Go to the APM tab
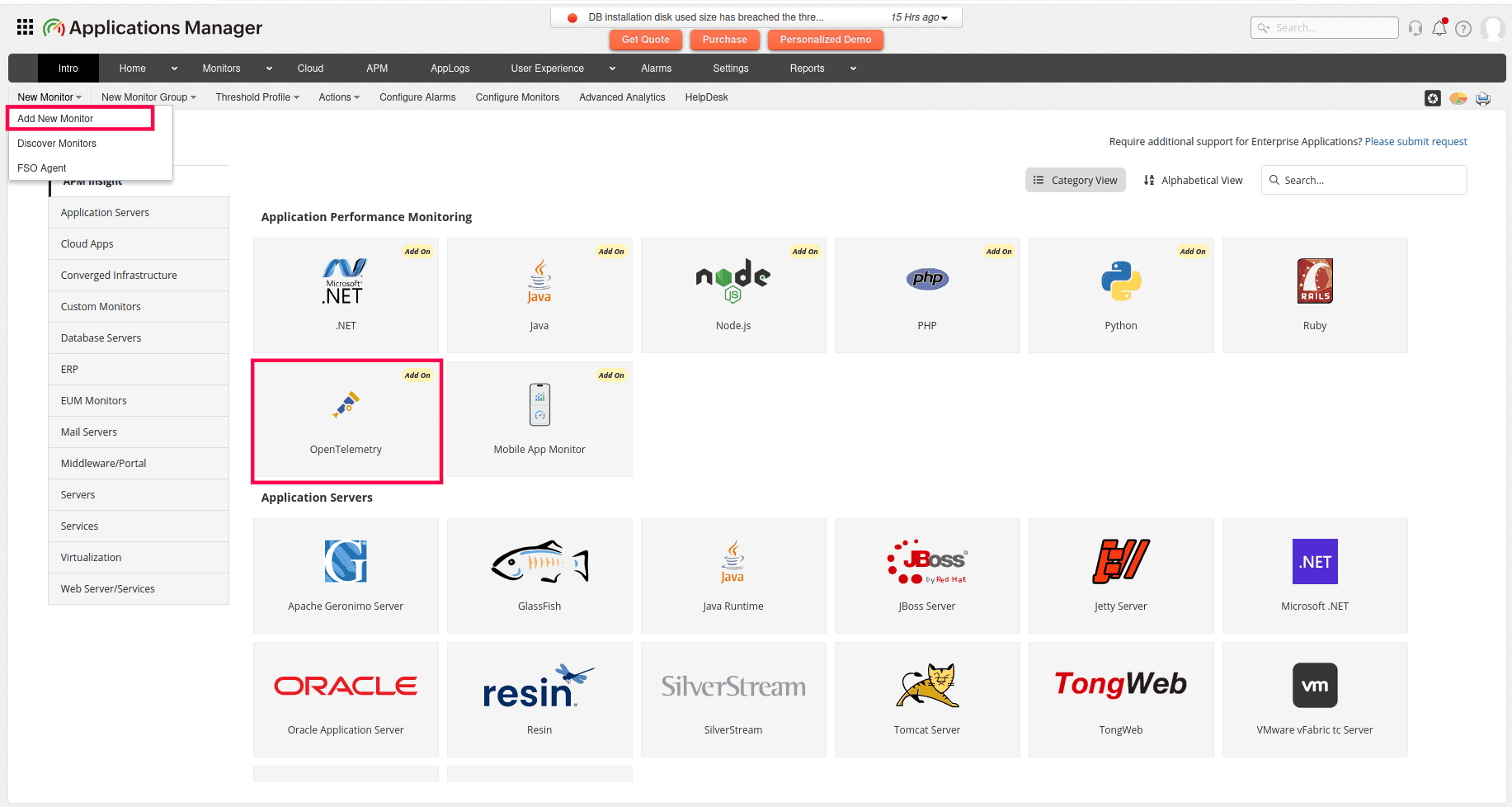 pyautogui.click(x=377, y=68)
